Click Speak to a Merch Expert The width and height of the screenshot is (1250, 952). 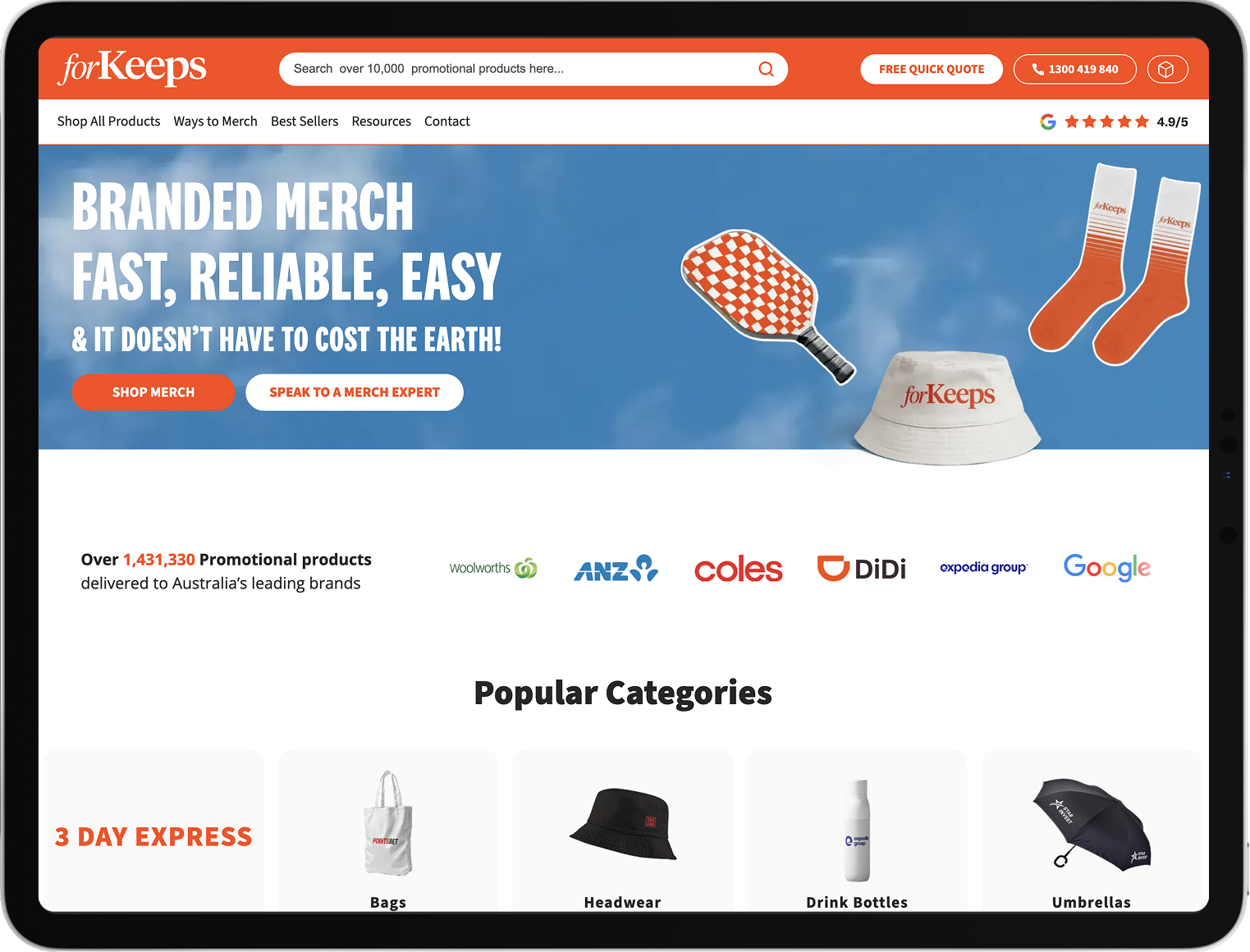[355, 392]
